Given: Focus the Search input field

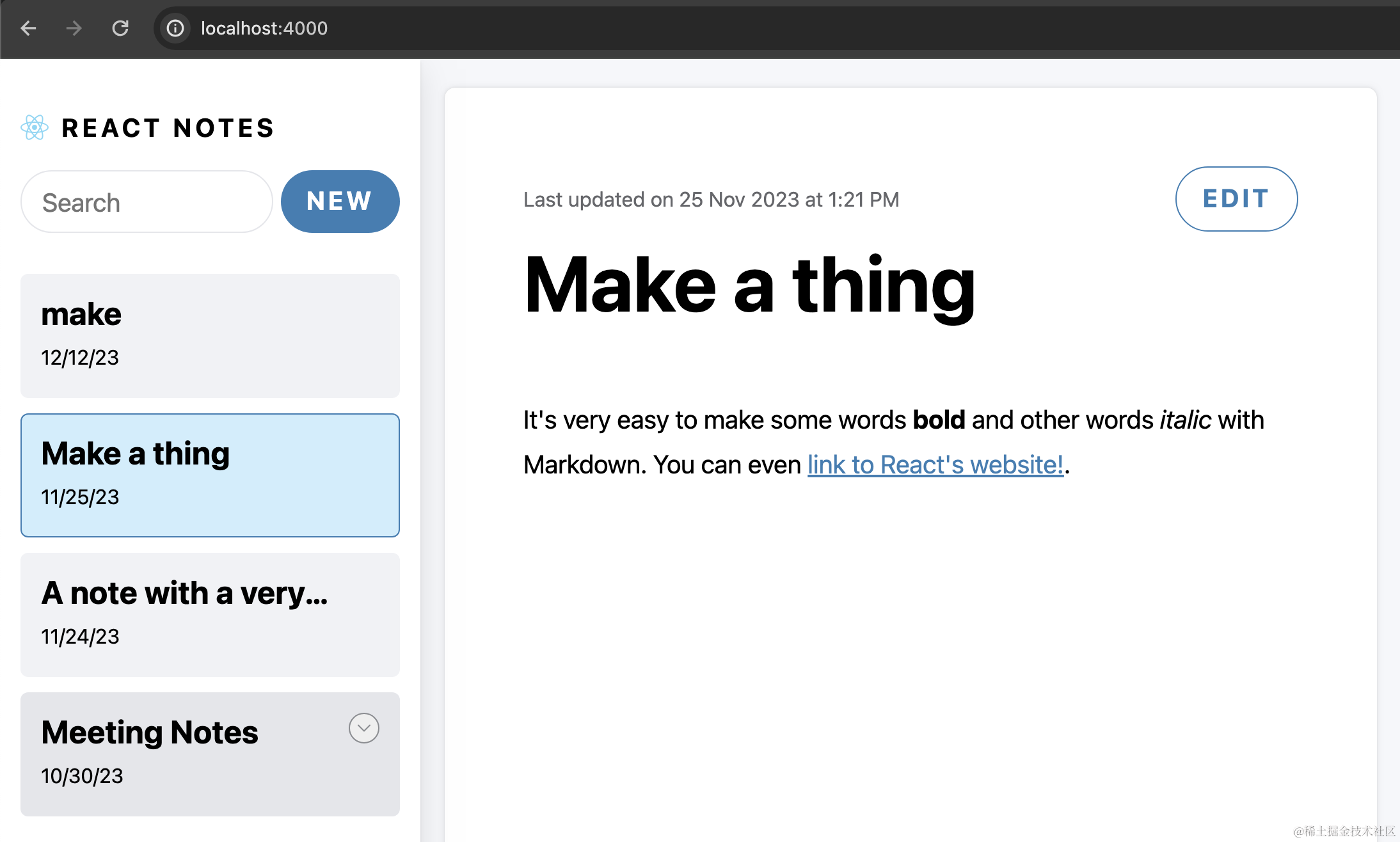Looking at the screenshot, I should pyautogui.click(x=147, y=202).
